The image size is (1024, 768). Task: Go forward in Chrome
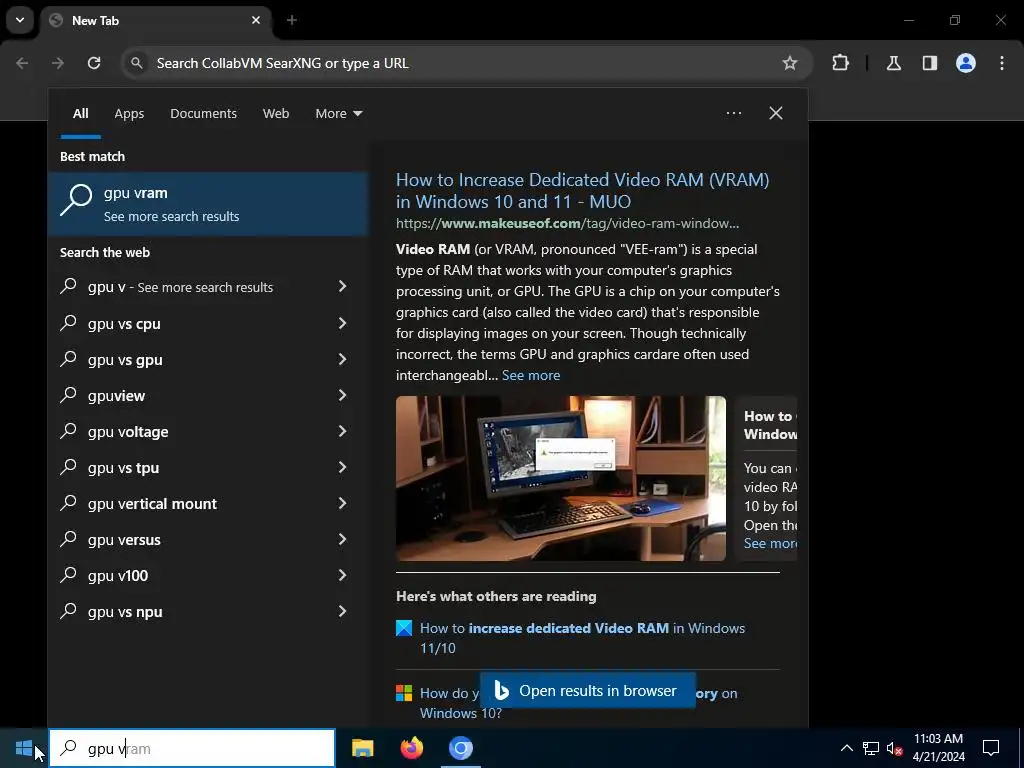[58, 63]
